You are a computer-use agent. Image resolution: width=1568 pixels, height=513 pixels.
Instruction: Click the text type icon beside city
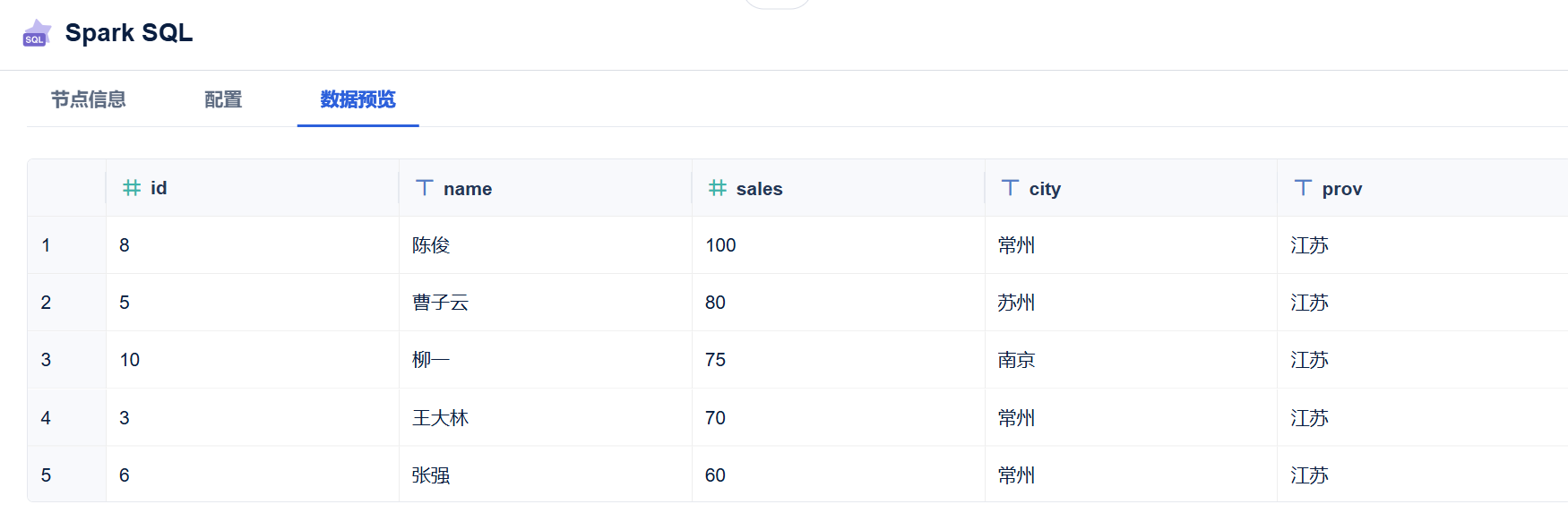(1010, 188)
